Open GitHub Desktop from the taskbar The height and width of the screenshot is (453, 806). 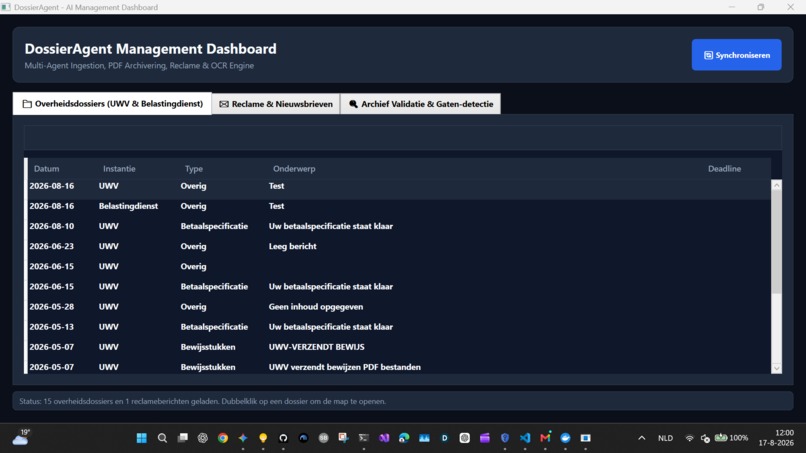coord(283,438)
